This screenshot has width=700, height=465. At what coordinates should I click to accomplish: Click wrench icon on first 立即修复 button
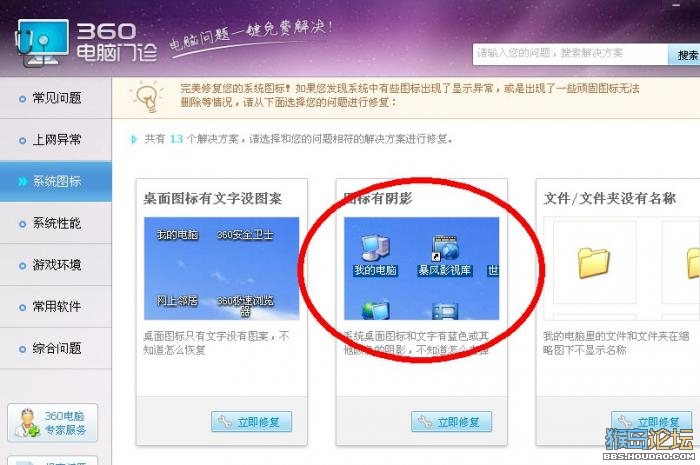225,421
